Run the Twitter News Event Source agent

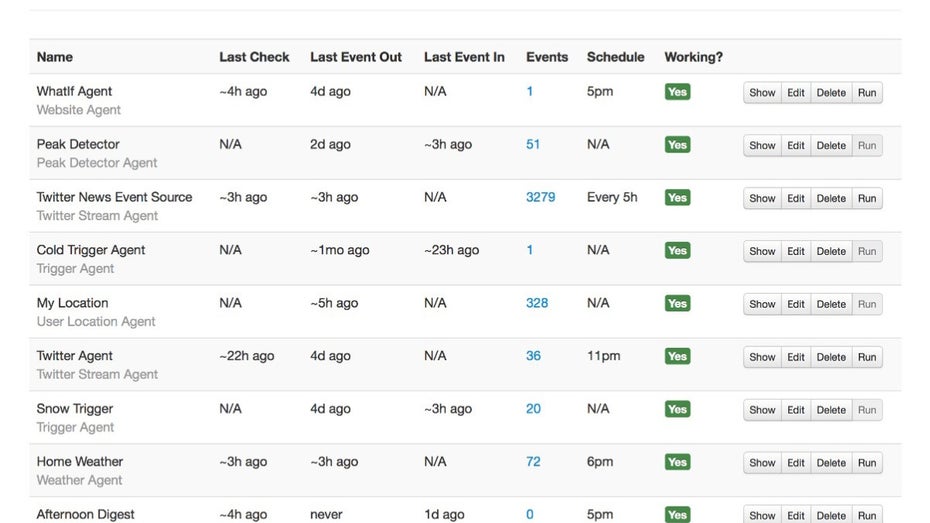pyautogui.click(x=866, y=199)
